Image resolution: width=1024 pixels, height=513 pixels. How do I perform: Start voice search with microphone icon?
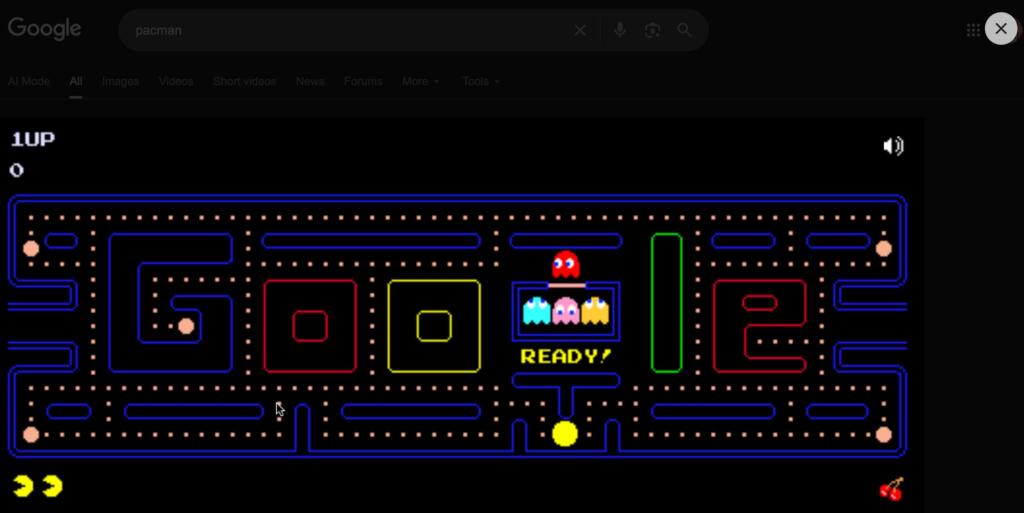point(620,30)
